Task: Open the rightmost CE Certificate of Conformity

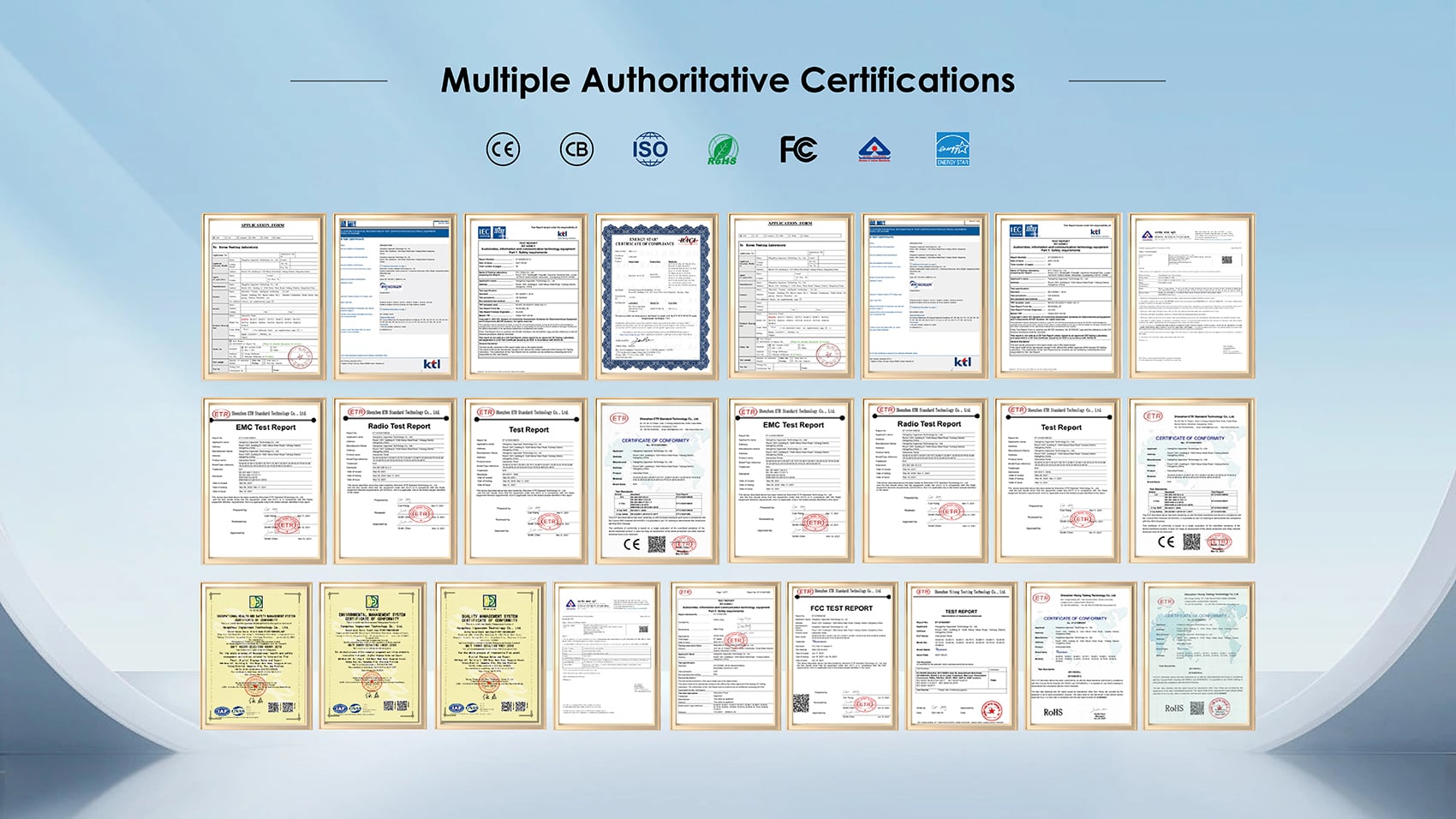Action: tap(1192, 481)
